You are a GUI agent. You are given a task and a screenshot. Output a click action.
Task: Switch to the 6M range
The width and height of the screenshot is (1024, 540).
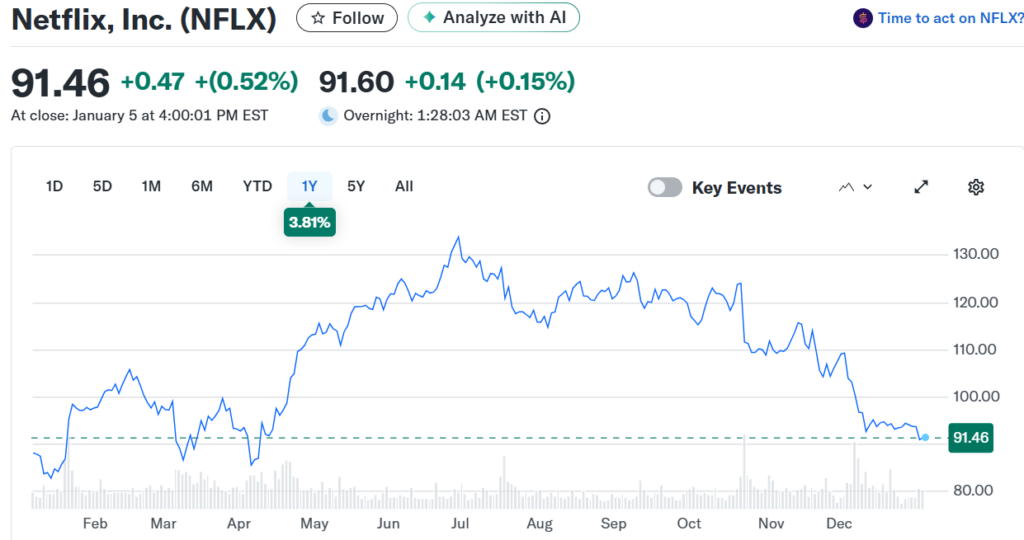(x=202, y=186)
